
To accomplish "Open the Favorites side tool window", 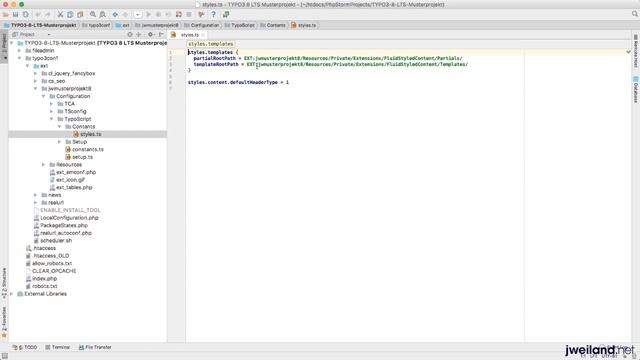I will (x=4, y=322).
